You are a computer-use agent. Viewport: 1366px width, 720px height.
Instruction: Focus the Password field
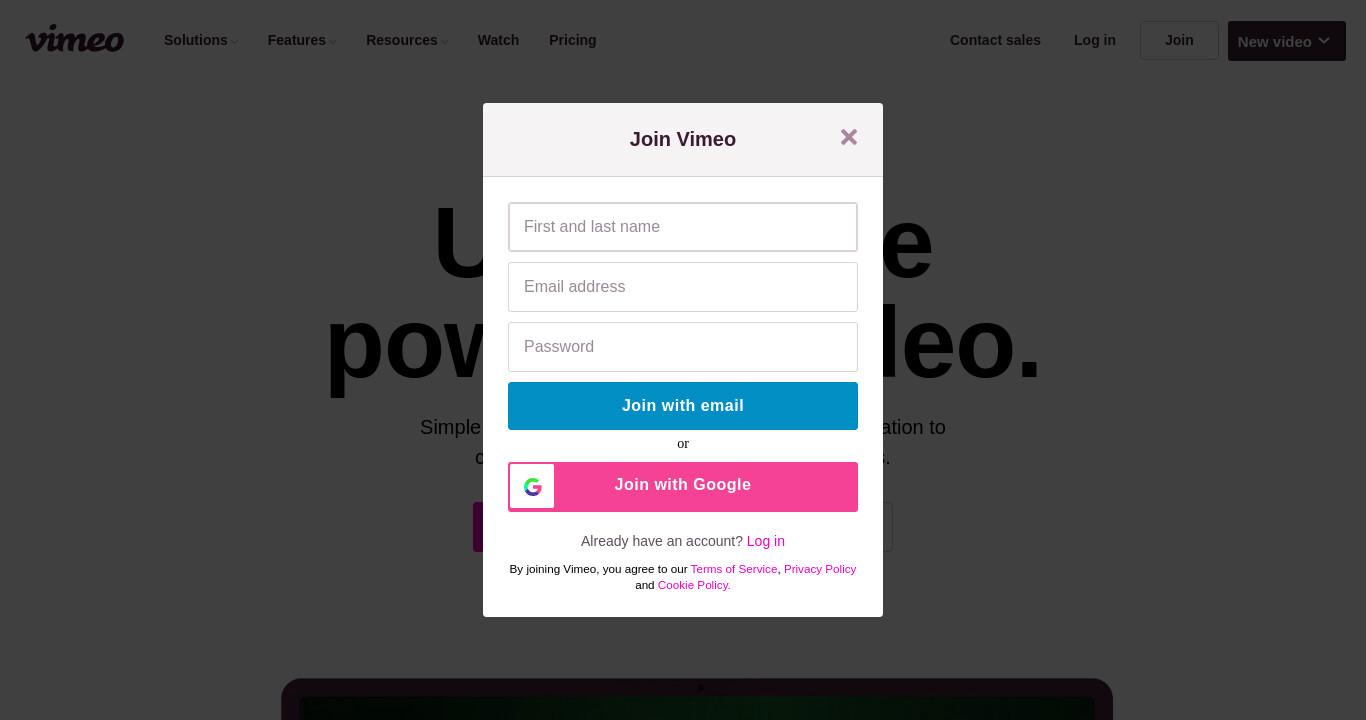(x=683, y=347)
